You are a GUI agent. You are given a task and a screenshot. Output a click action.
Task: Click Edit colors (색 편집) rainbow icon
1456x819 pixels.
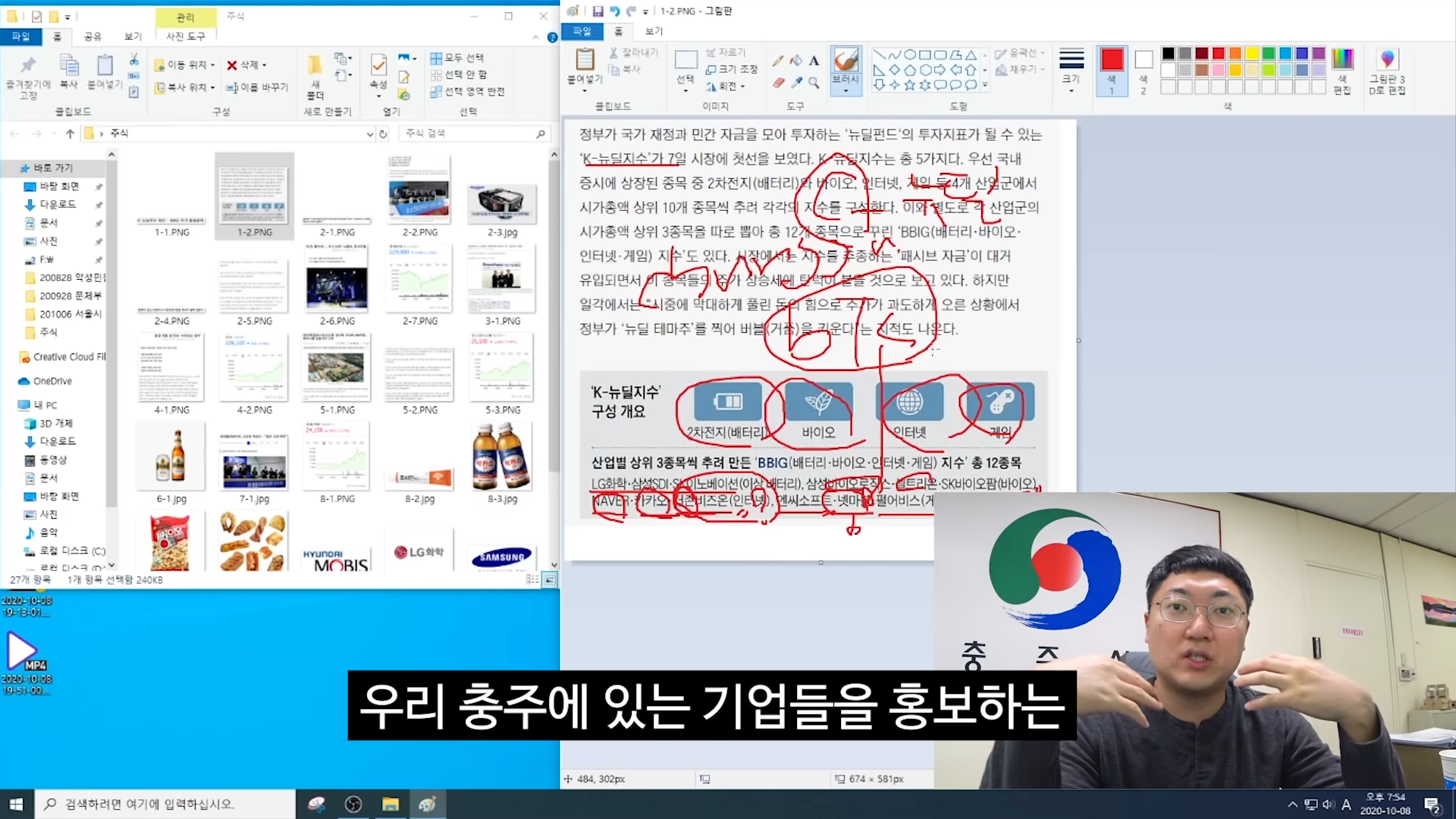click(1342, 70)
